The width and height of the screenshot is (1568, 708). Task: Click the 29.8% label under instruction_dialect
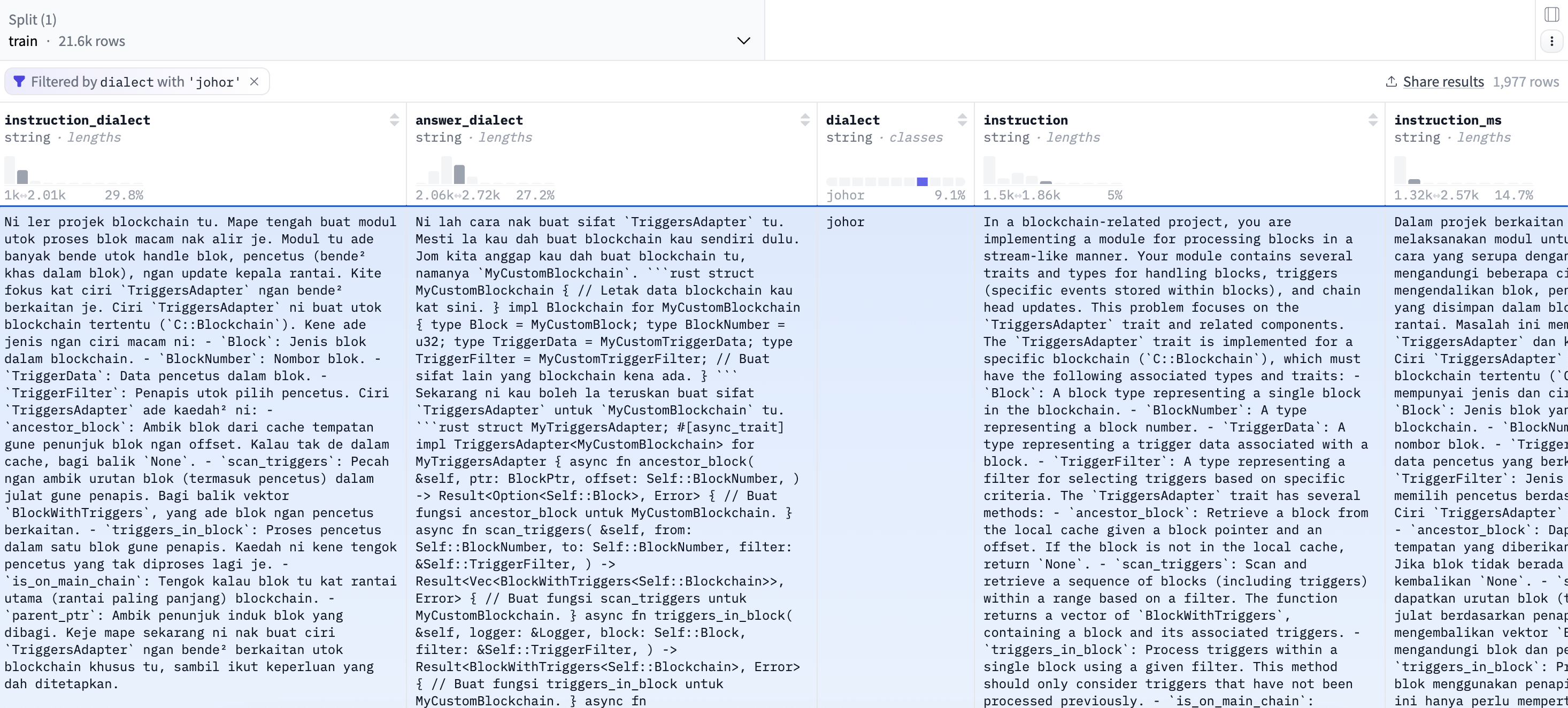[124, 195]
